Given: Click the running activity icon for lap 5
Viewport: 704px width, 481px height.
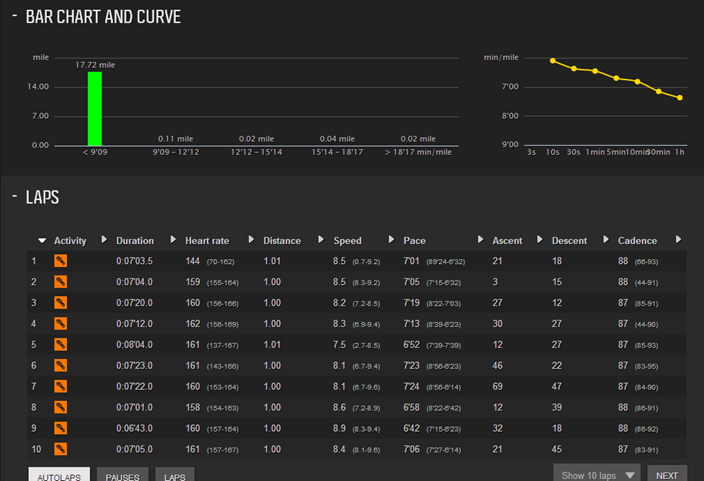Looking at the screenshot, I should pos(61,344).
